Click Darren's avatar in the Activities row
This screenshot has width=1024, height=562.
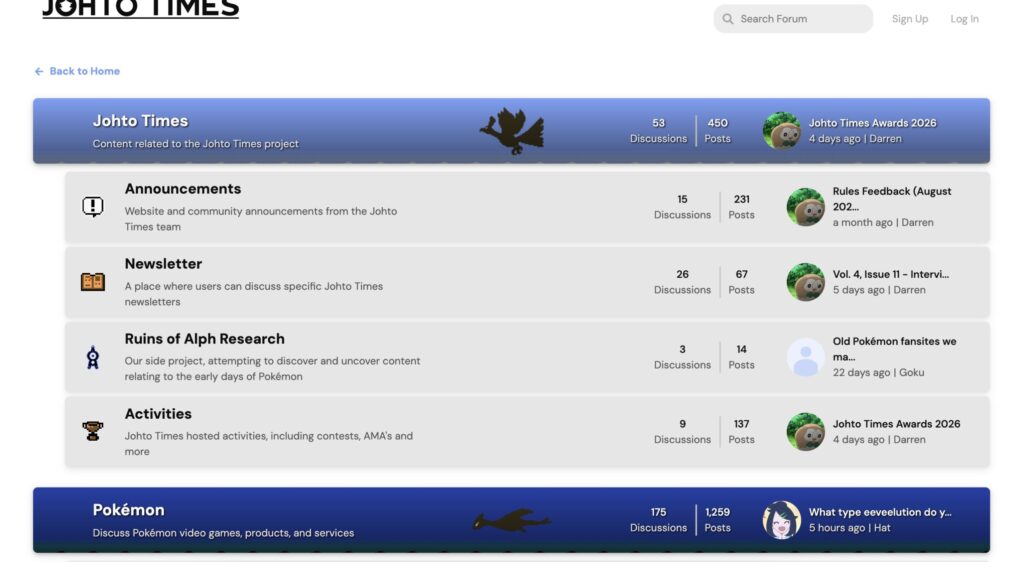click(x=805, y=431)
